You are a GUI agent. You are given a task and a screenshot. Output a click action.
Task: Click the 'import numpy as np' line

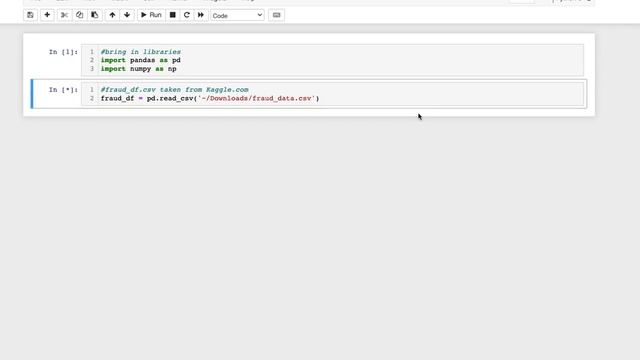click(x=139, y=69)
